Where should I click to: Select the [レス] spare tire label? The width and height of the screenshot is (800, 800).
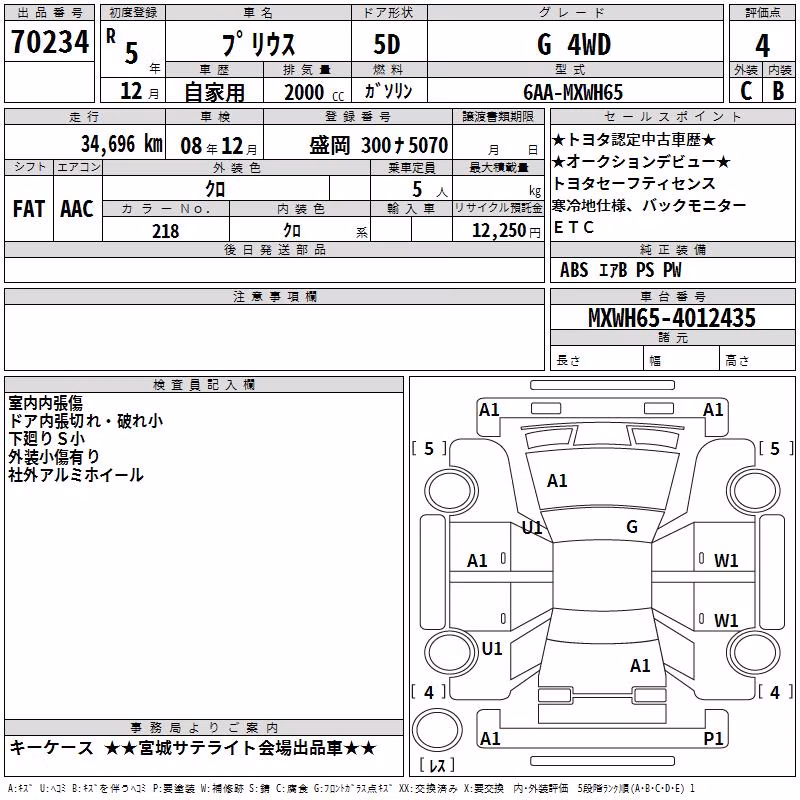(437, 765)
